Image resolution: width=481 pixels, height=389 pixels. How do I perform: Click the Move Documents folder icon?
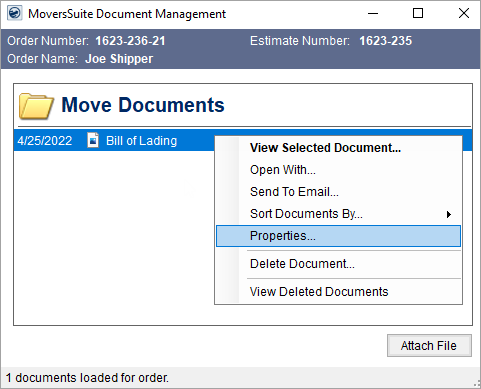pyautogui.click(x=36, y=106)
